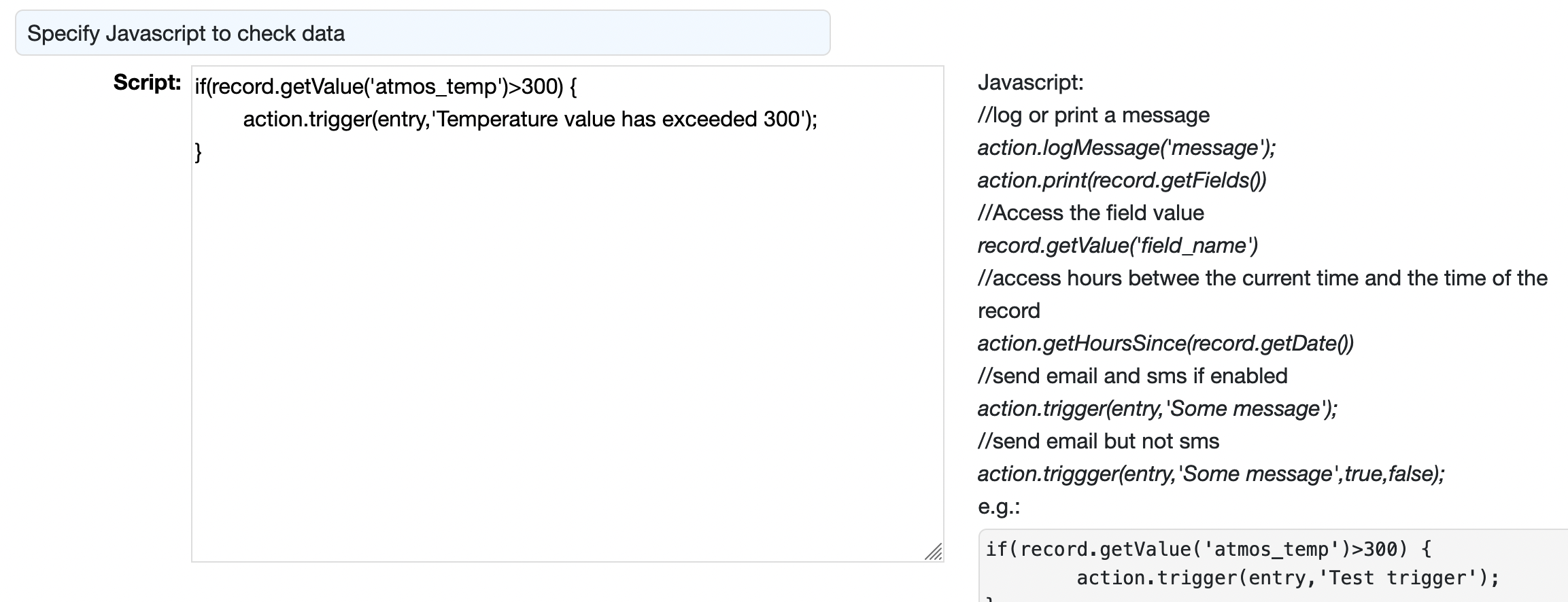Click the action.trigger(entry,'Some message') example

coord(1157,409)
